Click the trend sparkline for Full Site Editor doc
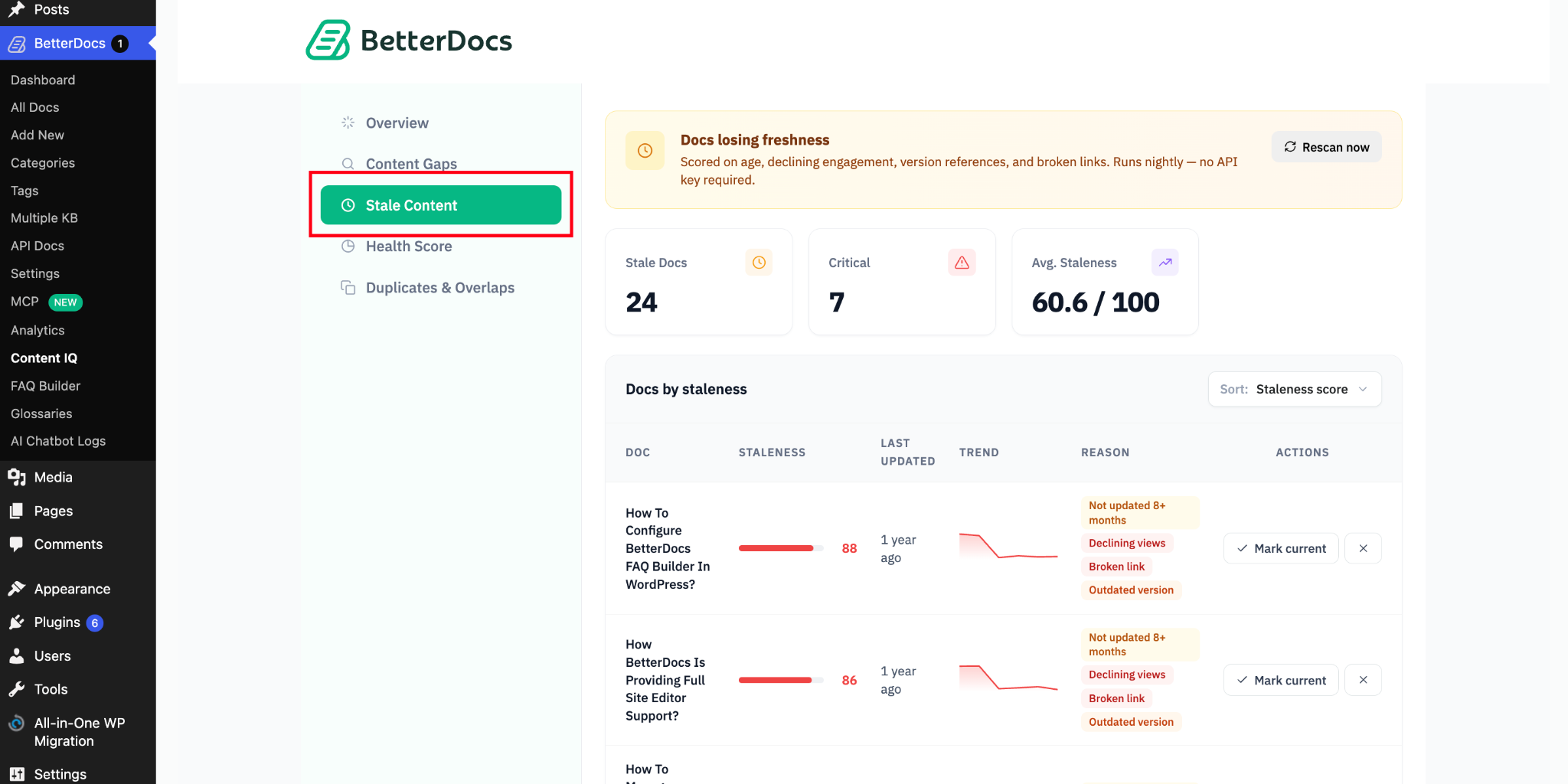This screenshot has width=1568, height=784. tap(1008, 678)
